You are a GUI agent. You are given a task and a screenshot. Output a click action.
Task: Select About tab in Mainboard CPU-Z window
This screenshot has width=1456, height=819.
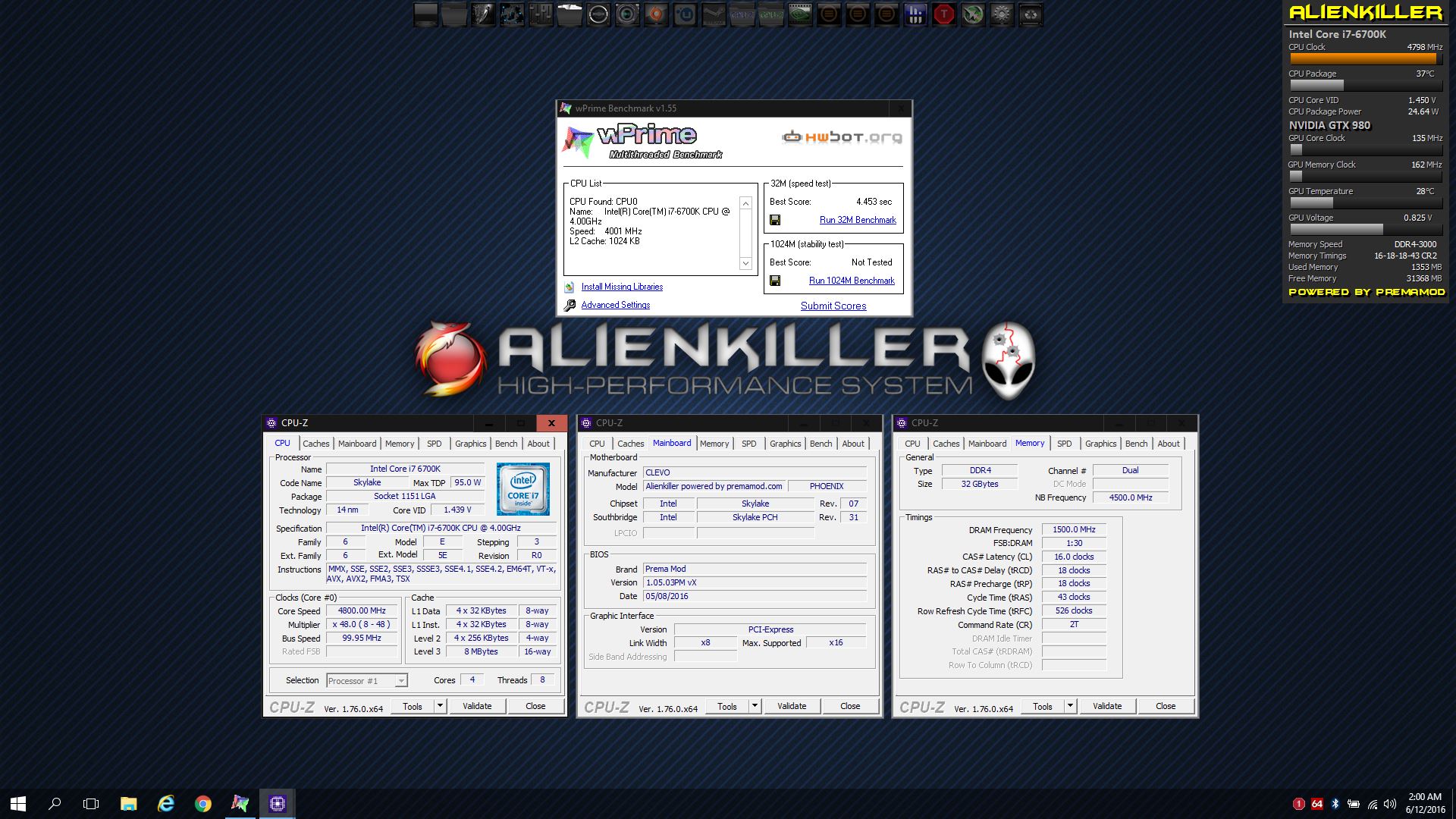[x=853, y=444]
